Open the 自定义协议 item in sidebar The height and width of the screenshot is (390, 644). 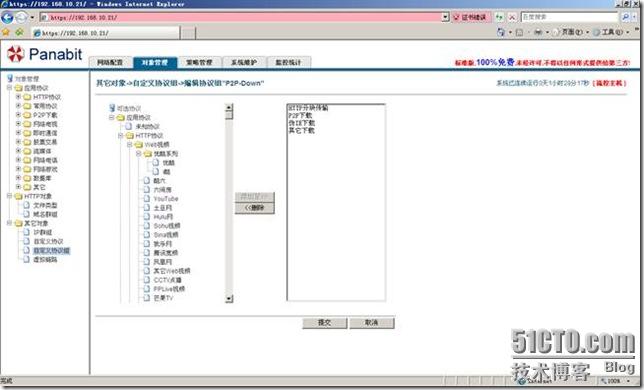pos(48,241)
